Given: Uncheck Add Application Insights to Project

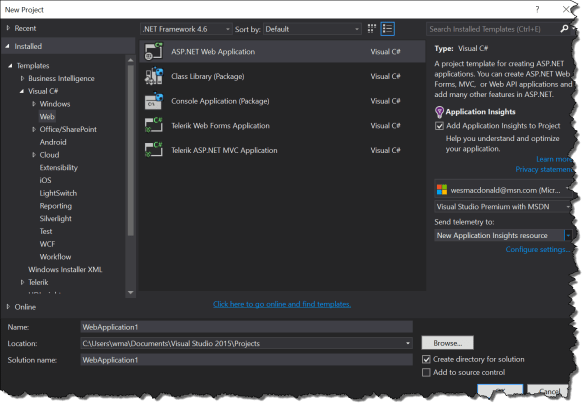Looking at the screenshot, I should pyautogui.click(x=439, y=126).
